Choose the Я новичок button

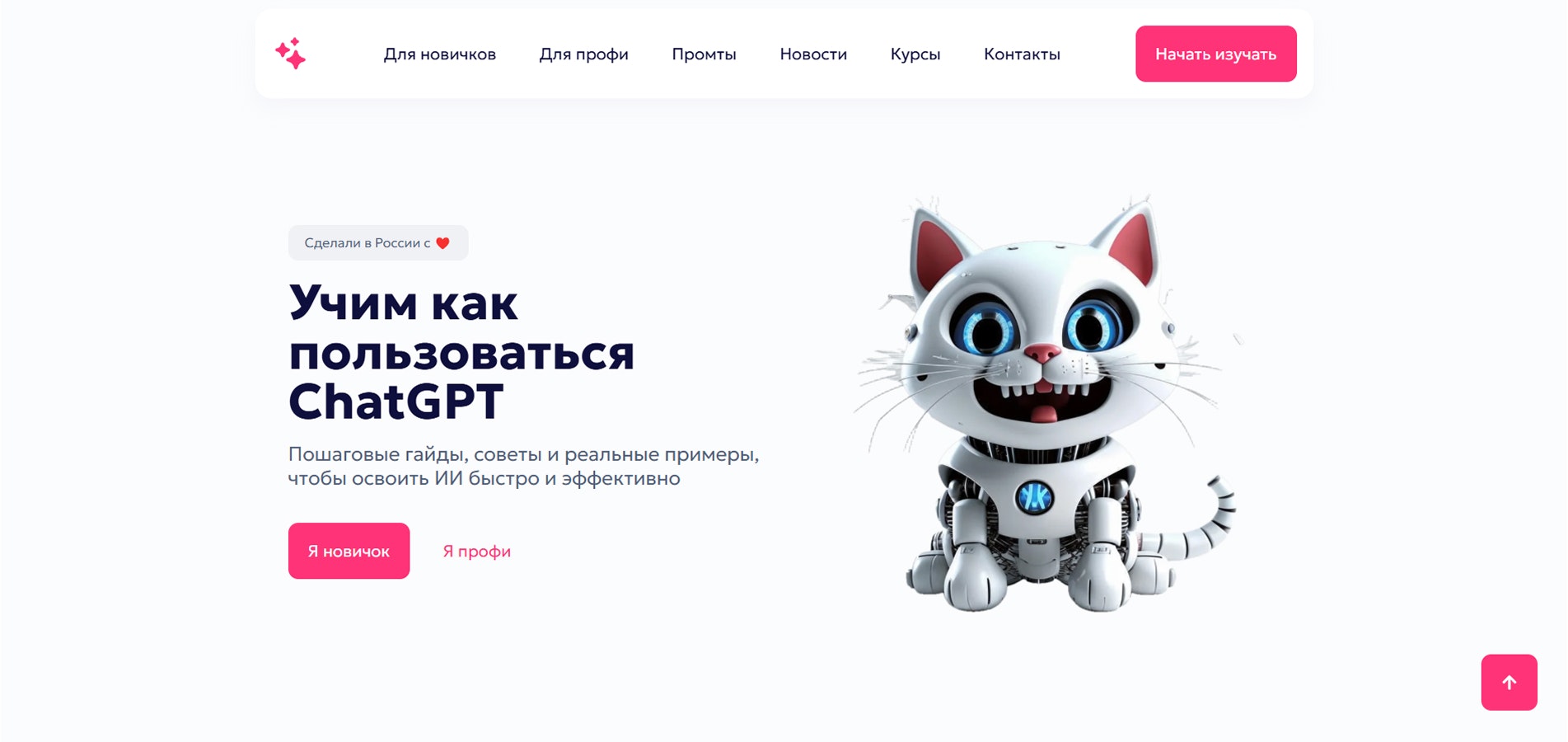[x=349, y=551]
